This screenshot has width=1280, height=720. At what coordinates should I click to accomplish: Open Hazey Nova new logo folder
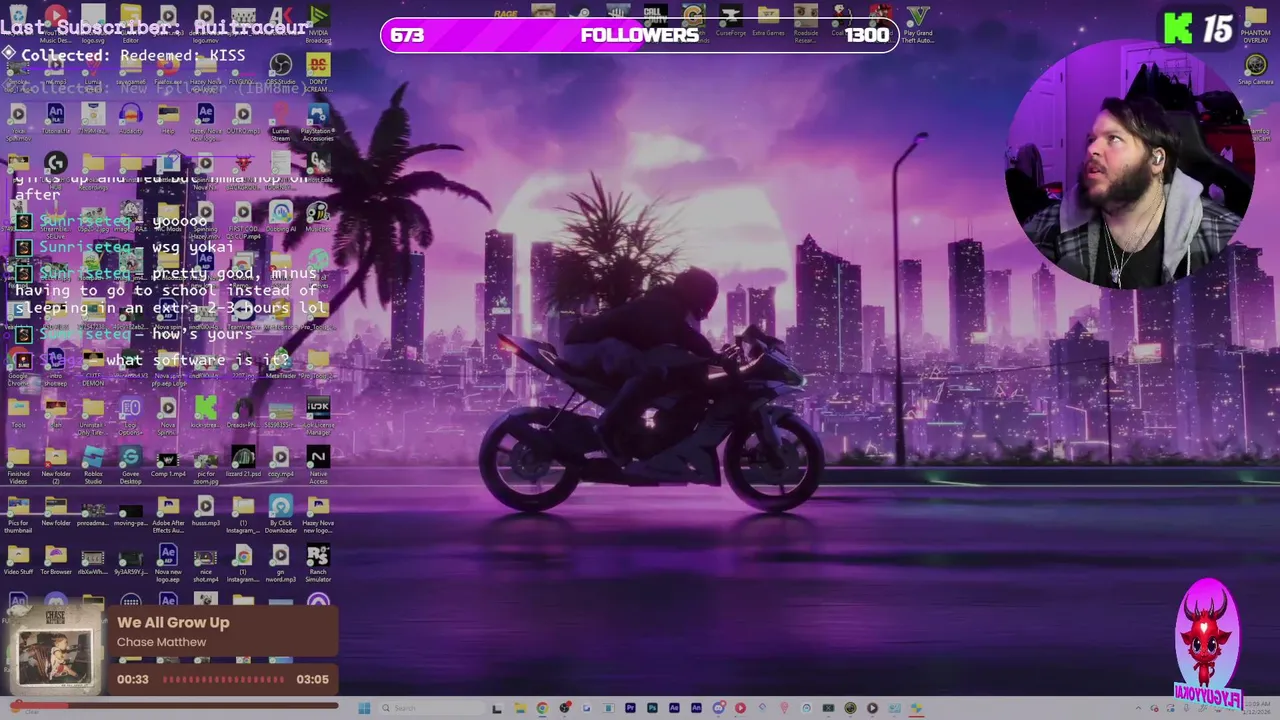point(318,514)
